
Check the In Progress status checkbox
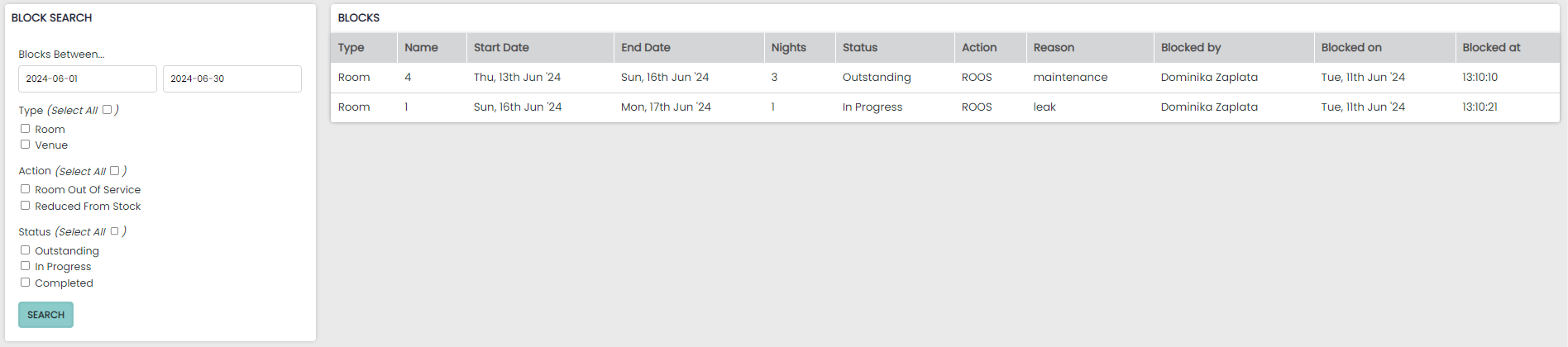point(25,266)
